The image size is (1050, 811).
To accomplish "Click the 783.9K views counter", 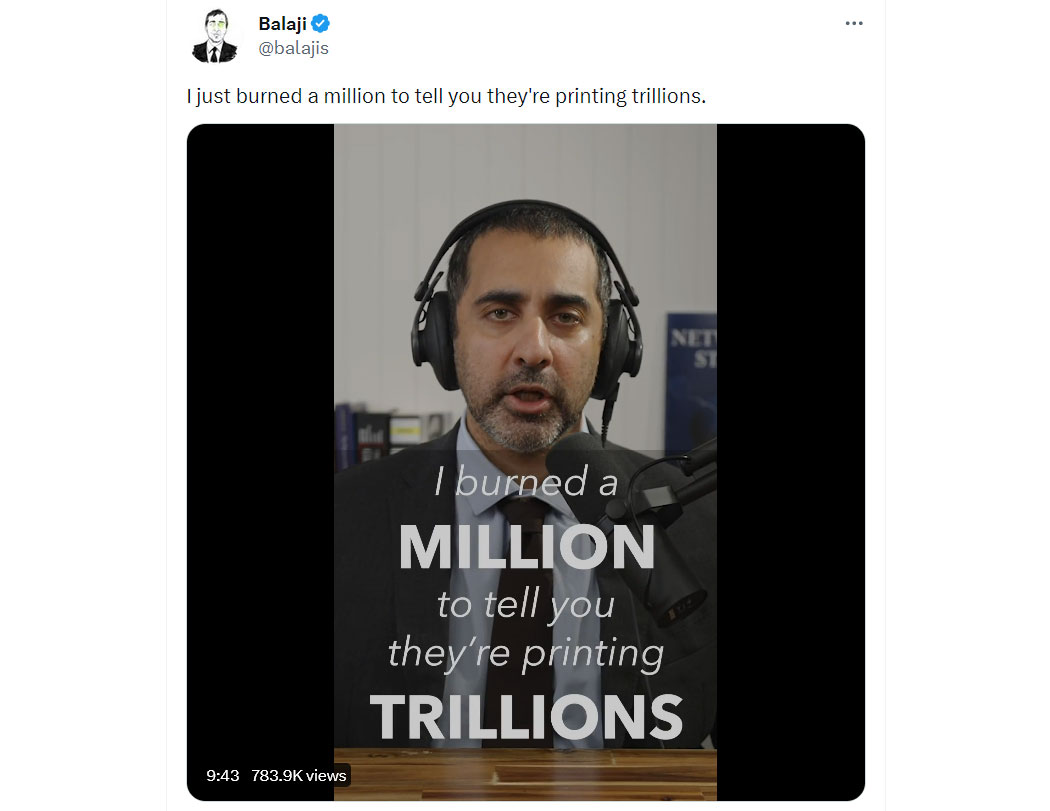I will tap(299, 776).
